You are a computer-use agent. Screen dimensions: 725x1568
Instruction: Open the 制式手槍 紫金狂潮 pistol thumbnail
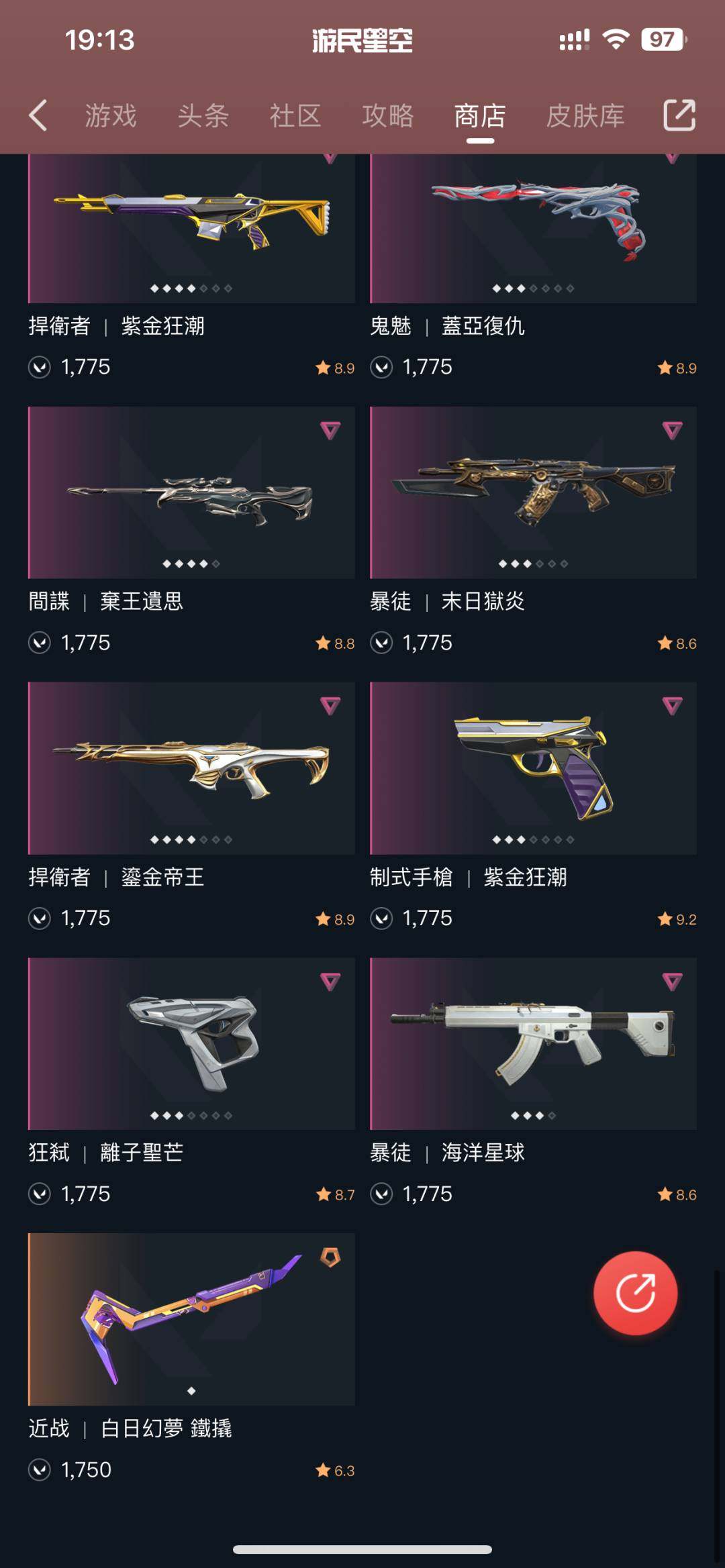coord(533,768)
